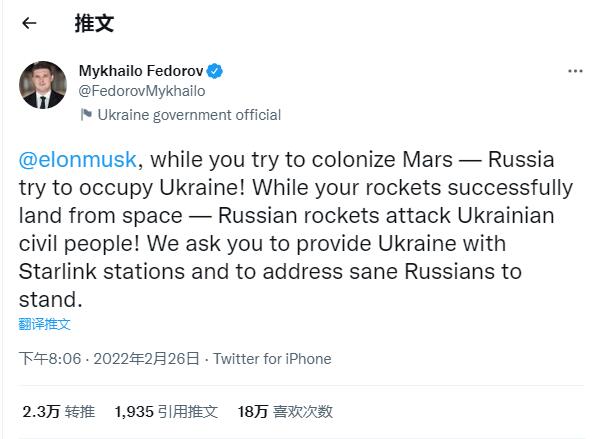
Task: Click the government flag icon
Action: pos(86,115)
